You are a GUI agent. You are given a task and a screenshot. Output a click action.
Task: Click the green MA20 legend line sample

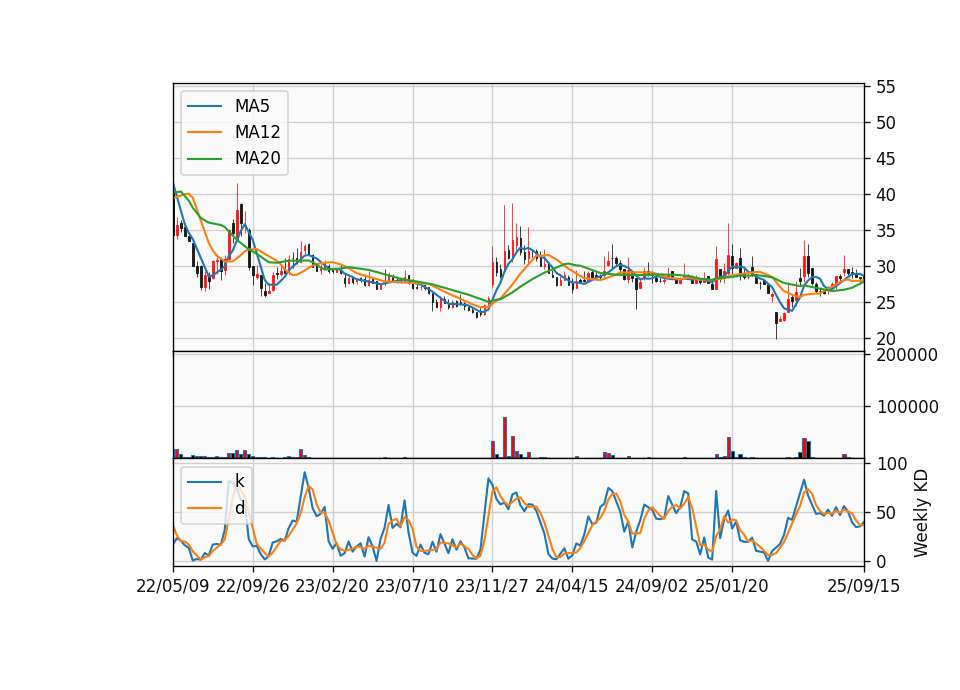pos(204,158)
